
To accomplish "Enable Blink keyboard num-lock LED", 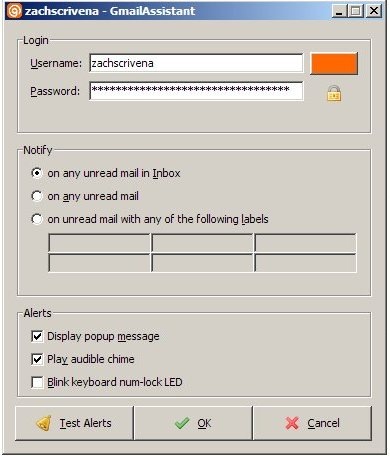I will pyautogui.click(x=37, y=382).
